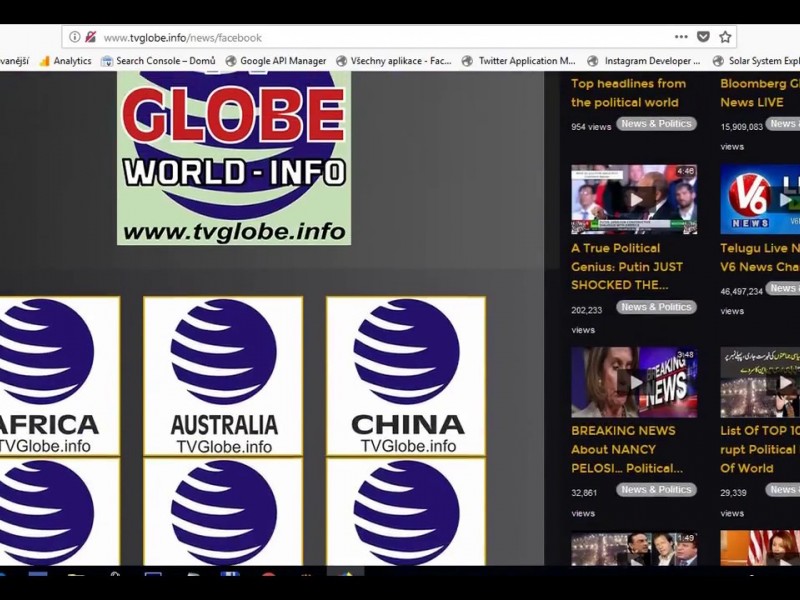This screenshot has width=800, height=600.
Task: Open 'Top headlines from the political world' title
Action: 628,93
